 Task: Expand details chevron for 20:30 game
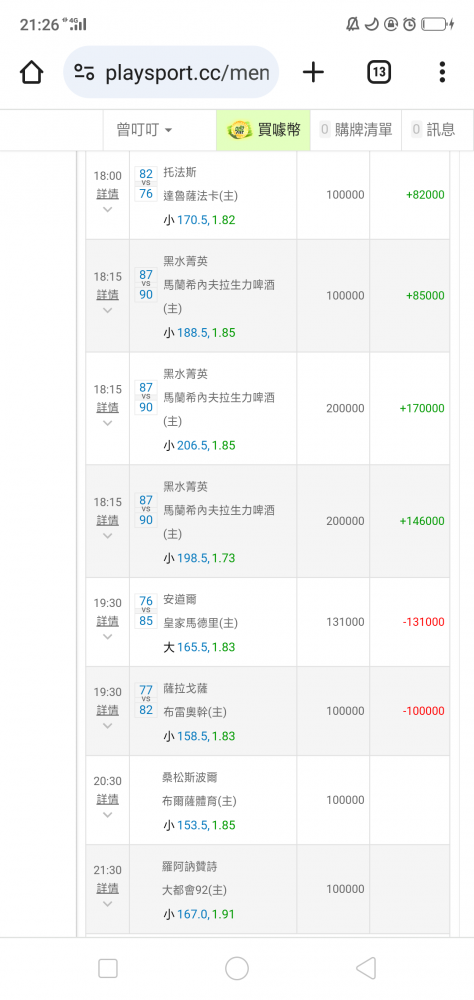107,814
